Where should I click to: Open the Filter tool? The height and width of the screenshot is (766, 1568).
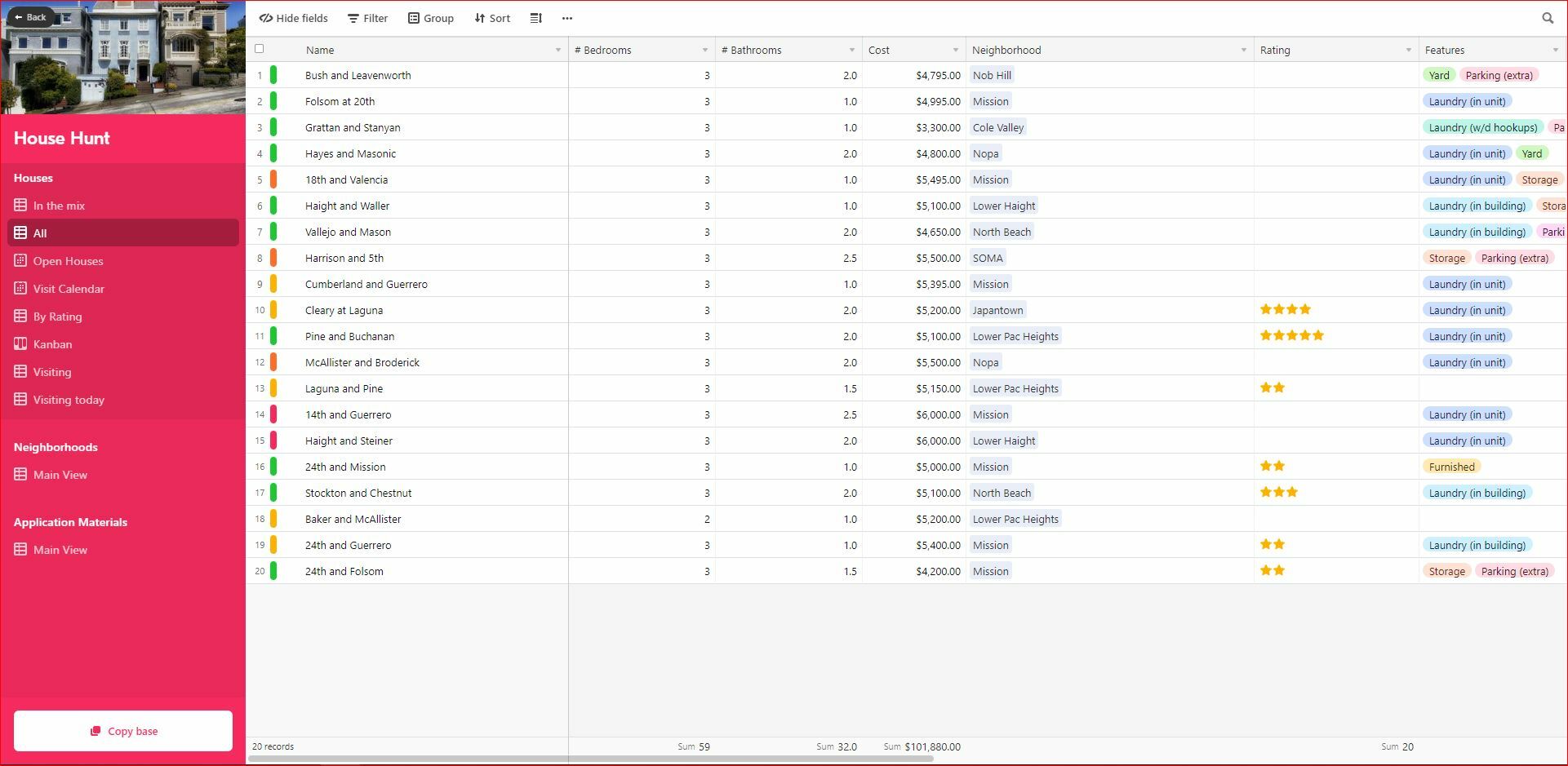pyautogui.click(x=367, y=18)
